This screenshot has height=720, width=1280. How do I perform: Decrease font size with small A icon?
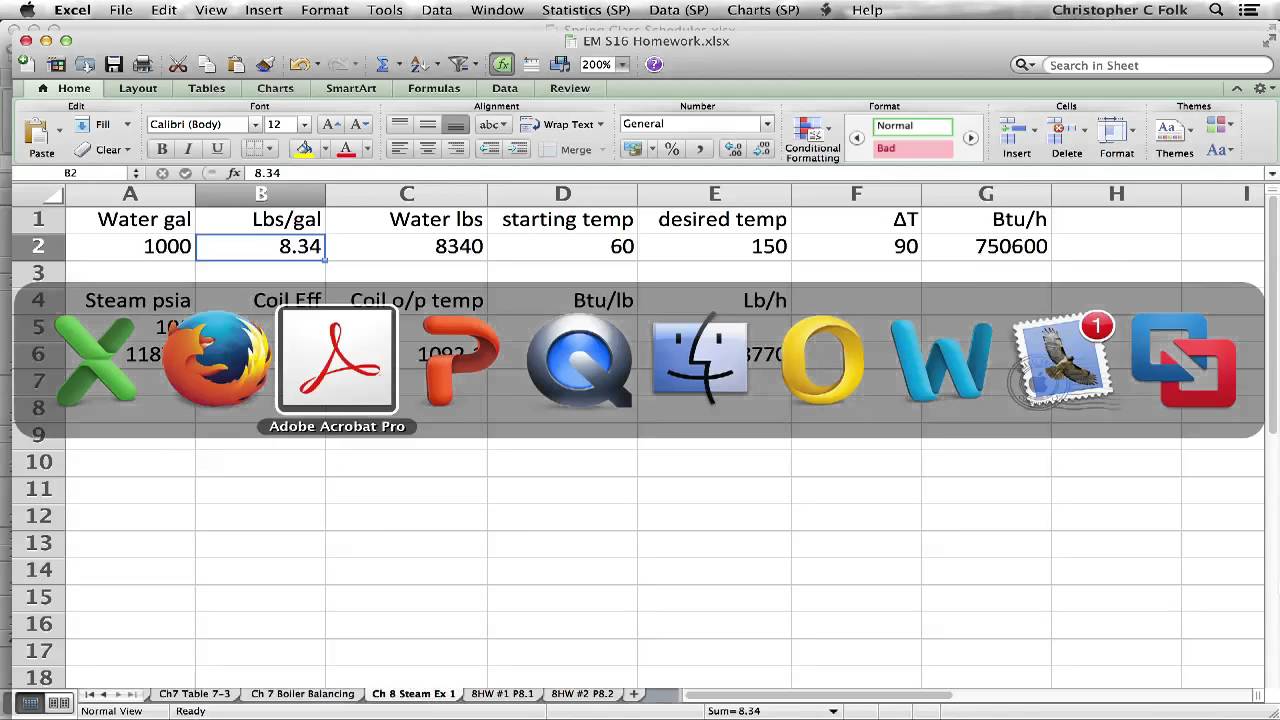pyautogui.click(x=358, y=124)
